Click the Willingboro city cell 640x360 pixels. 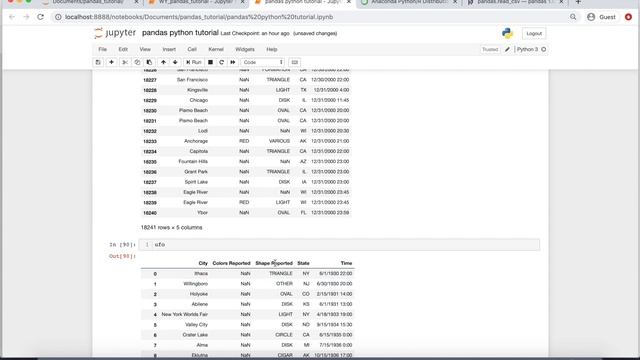[196, 284]
